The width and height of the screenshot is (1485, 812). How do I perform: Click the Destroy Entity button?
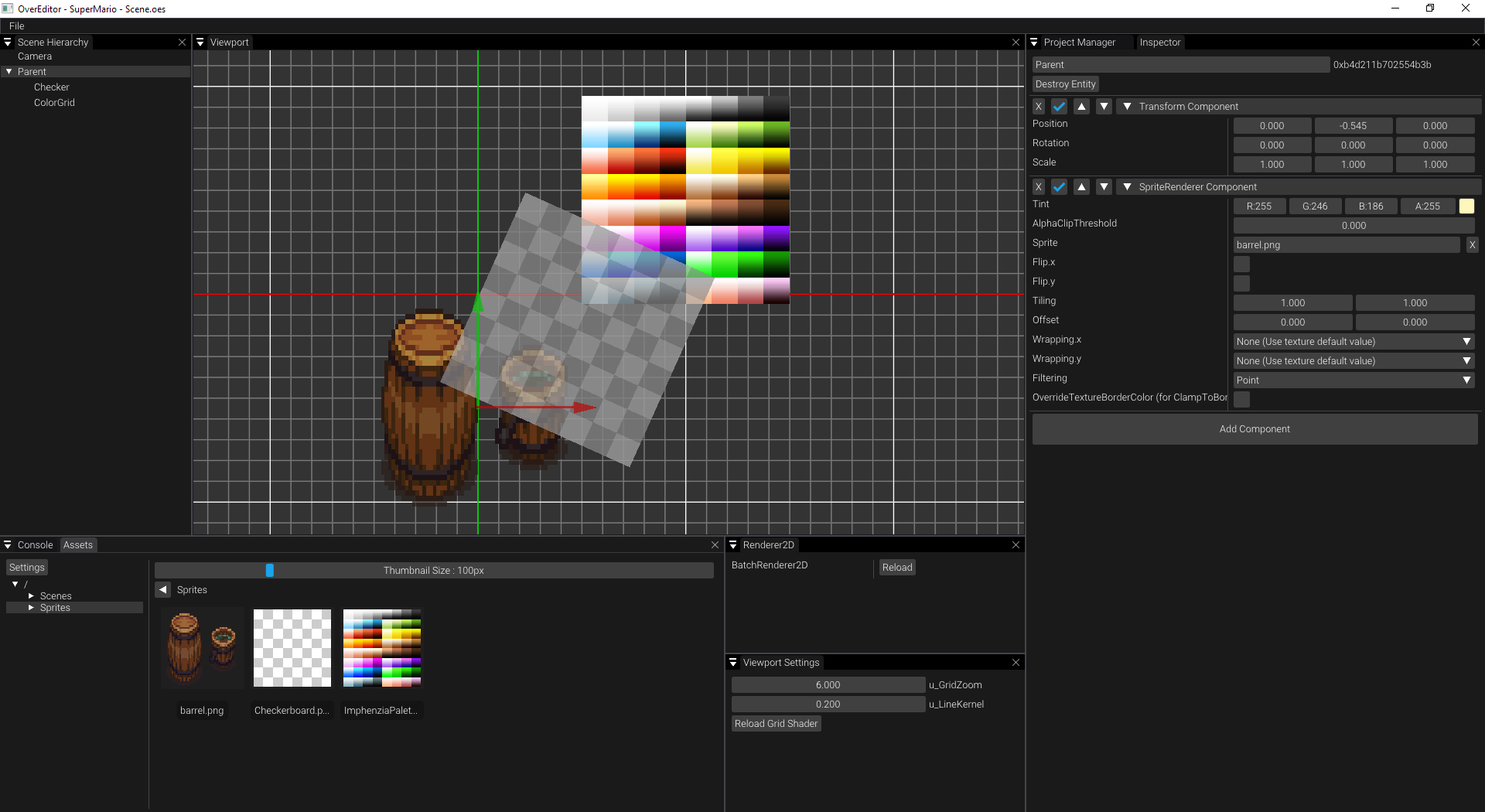1065,84
